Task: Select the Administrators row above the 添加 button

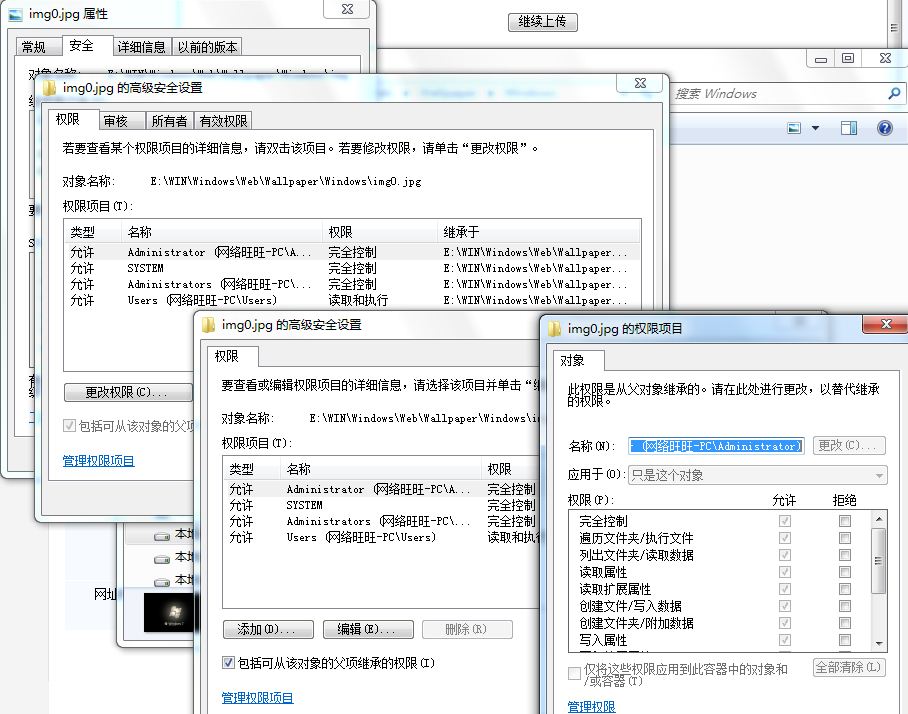Action: [382, 521]
